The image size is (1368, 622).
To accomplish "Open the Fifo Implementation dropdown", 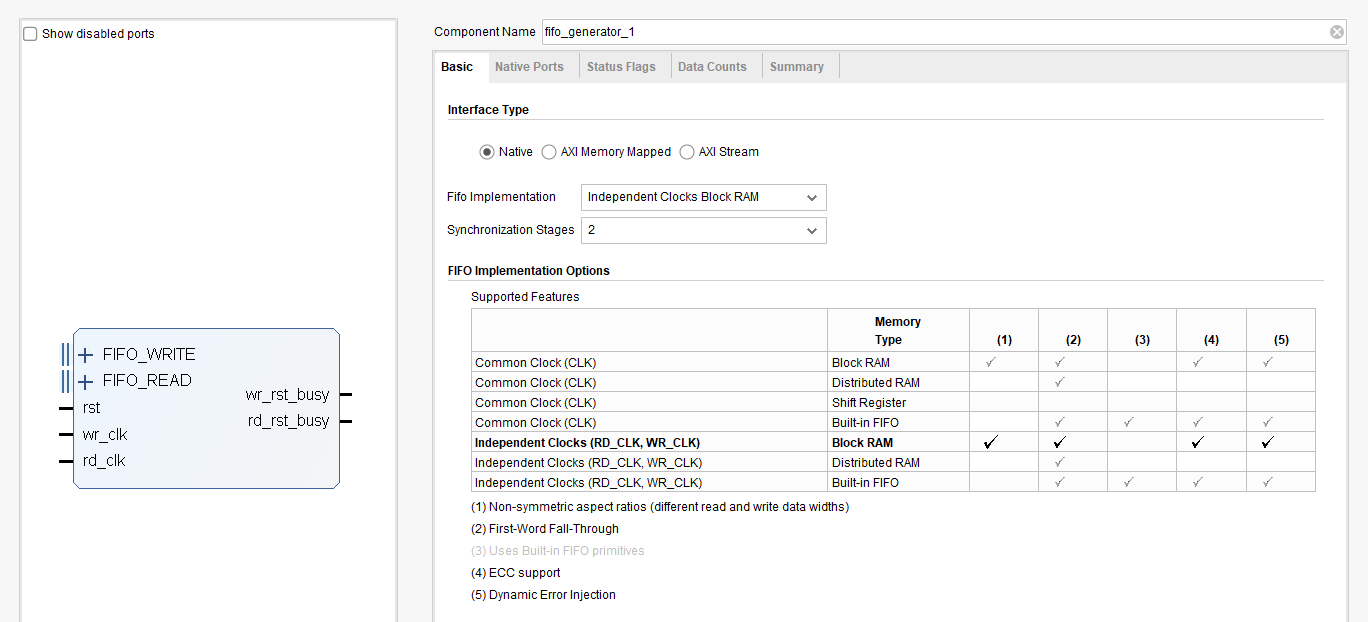I will click(703, 197).
